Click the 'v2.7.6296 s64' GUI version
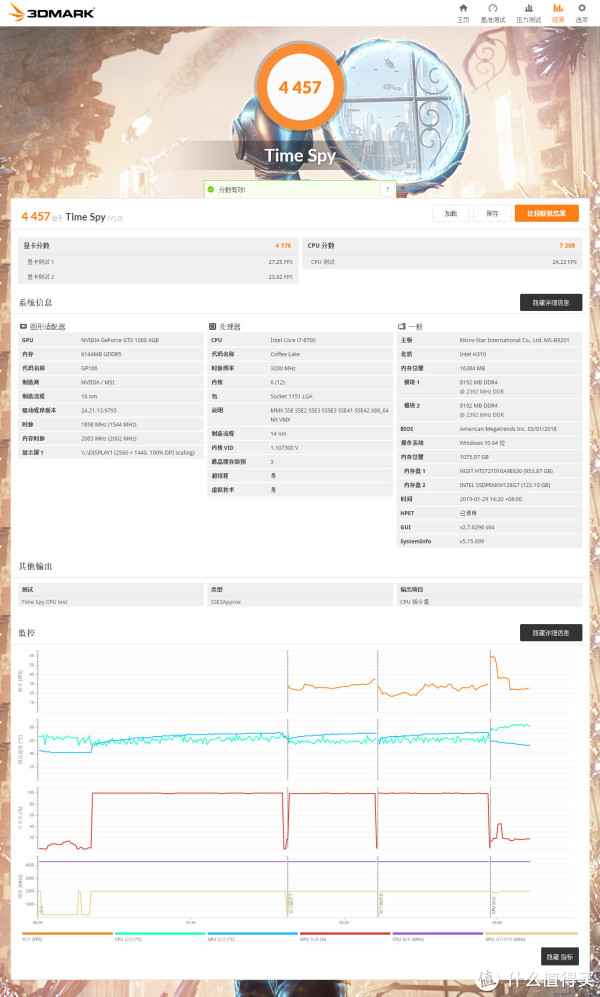Image resolution: width=600 pixels, height=997 pixels. click(477, 527)
